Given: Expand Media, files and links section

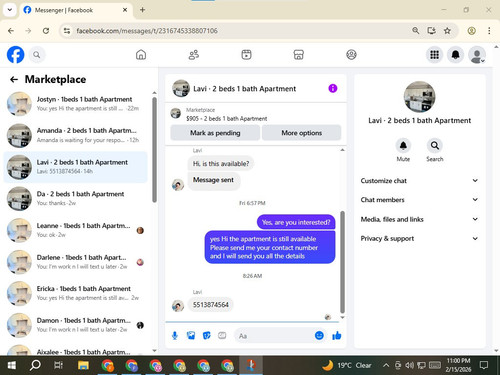Looking at the screenshot, I should [419, 219].
